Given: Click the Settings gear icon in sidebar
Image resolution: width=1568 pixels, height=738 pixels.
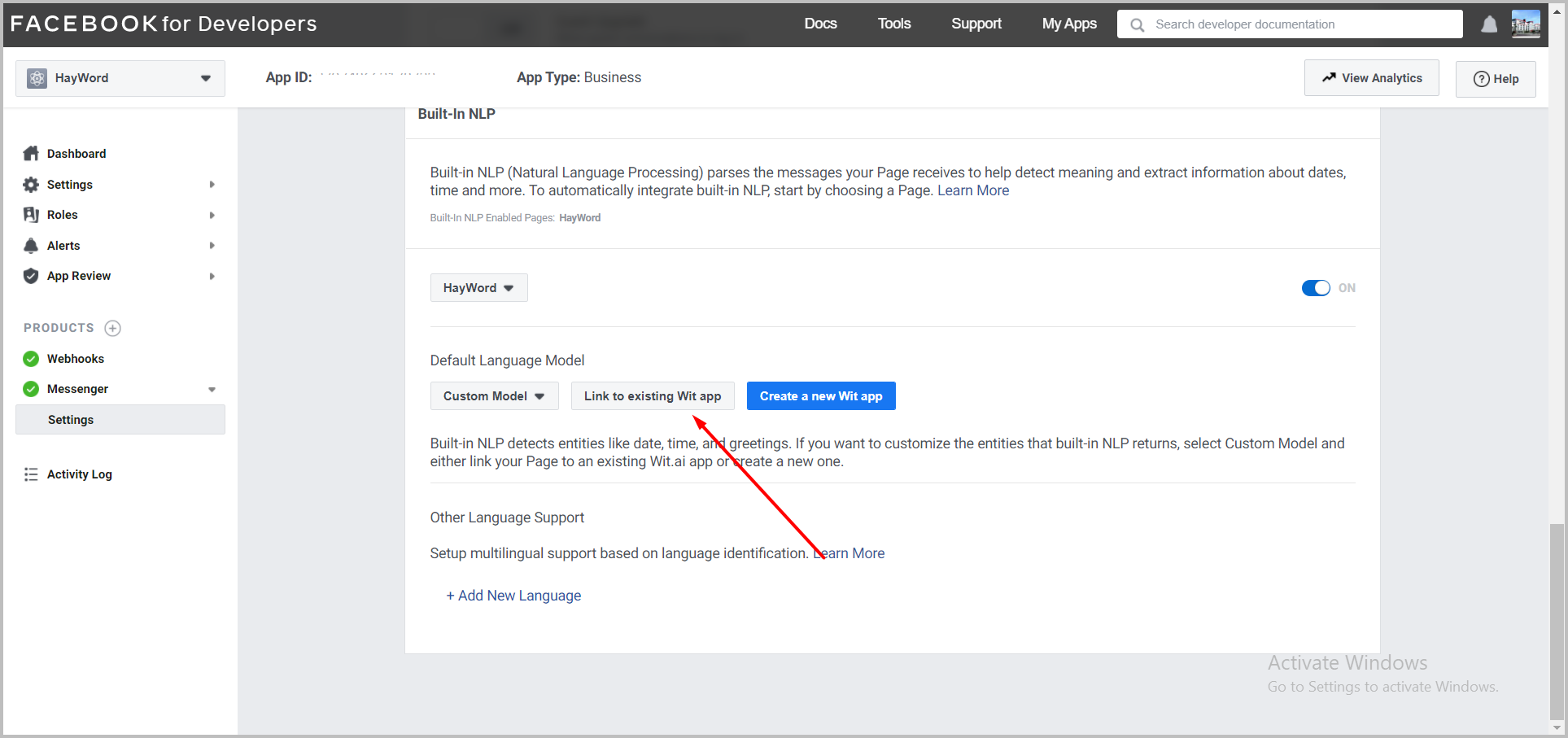Looking at the screenshot, I should coord(31,185).
